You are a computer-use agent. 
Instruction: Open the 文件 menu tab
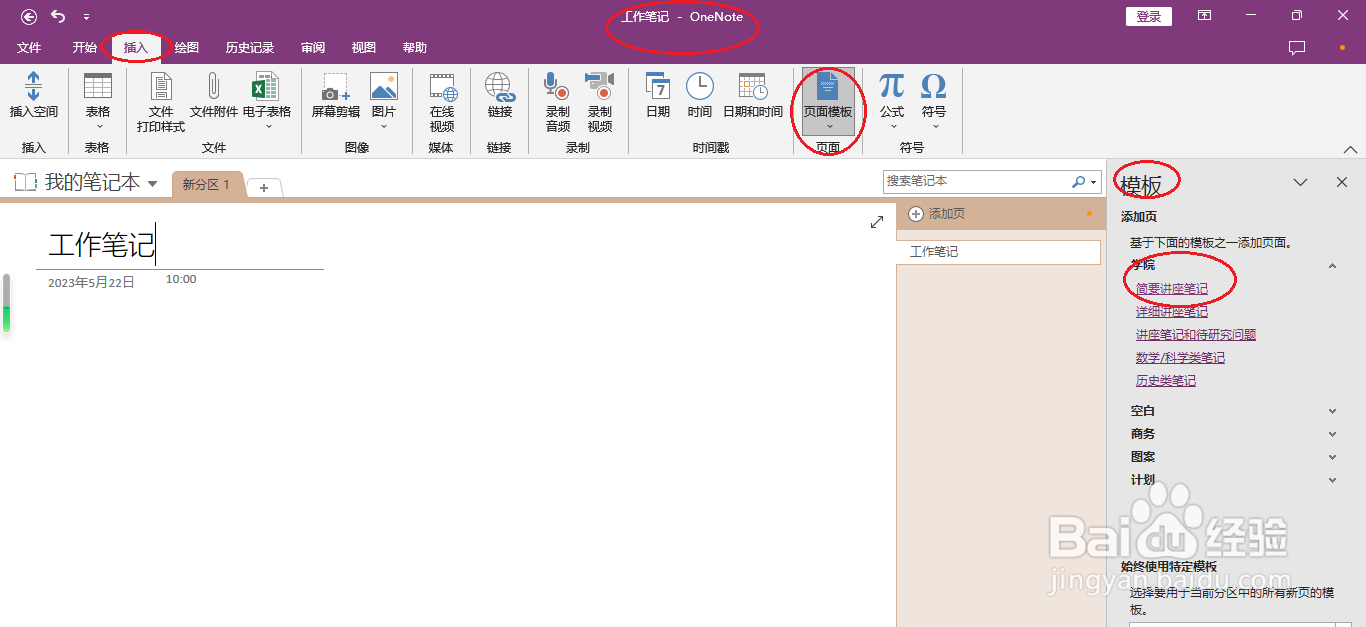(29, 47)
